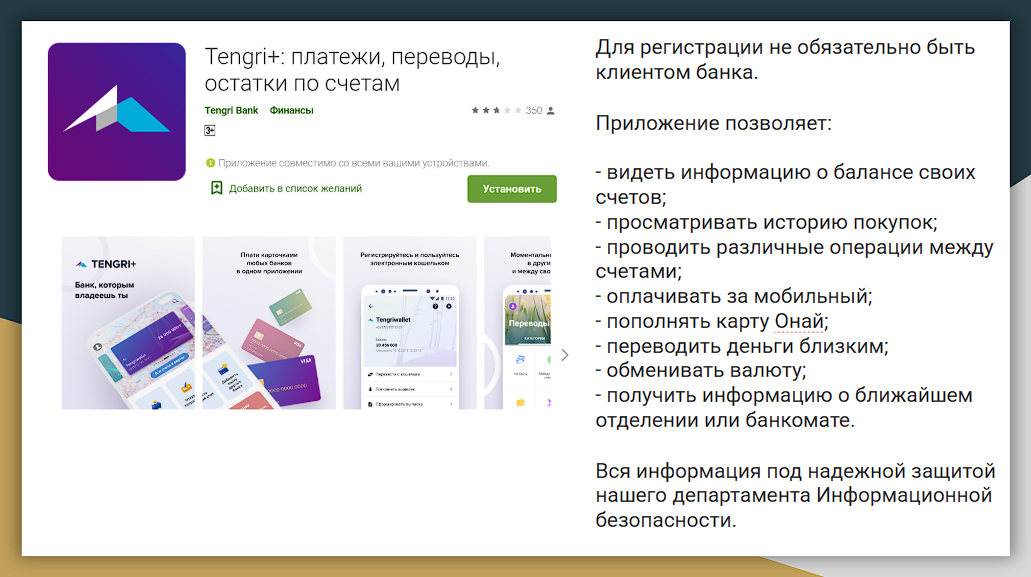Click the line 'переводить деньги близким;'
1031x577 pixels.
[x=742, y=346]
